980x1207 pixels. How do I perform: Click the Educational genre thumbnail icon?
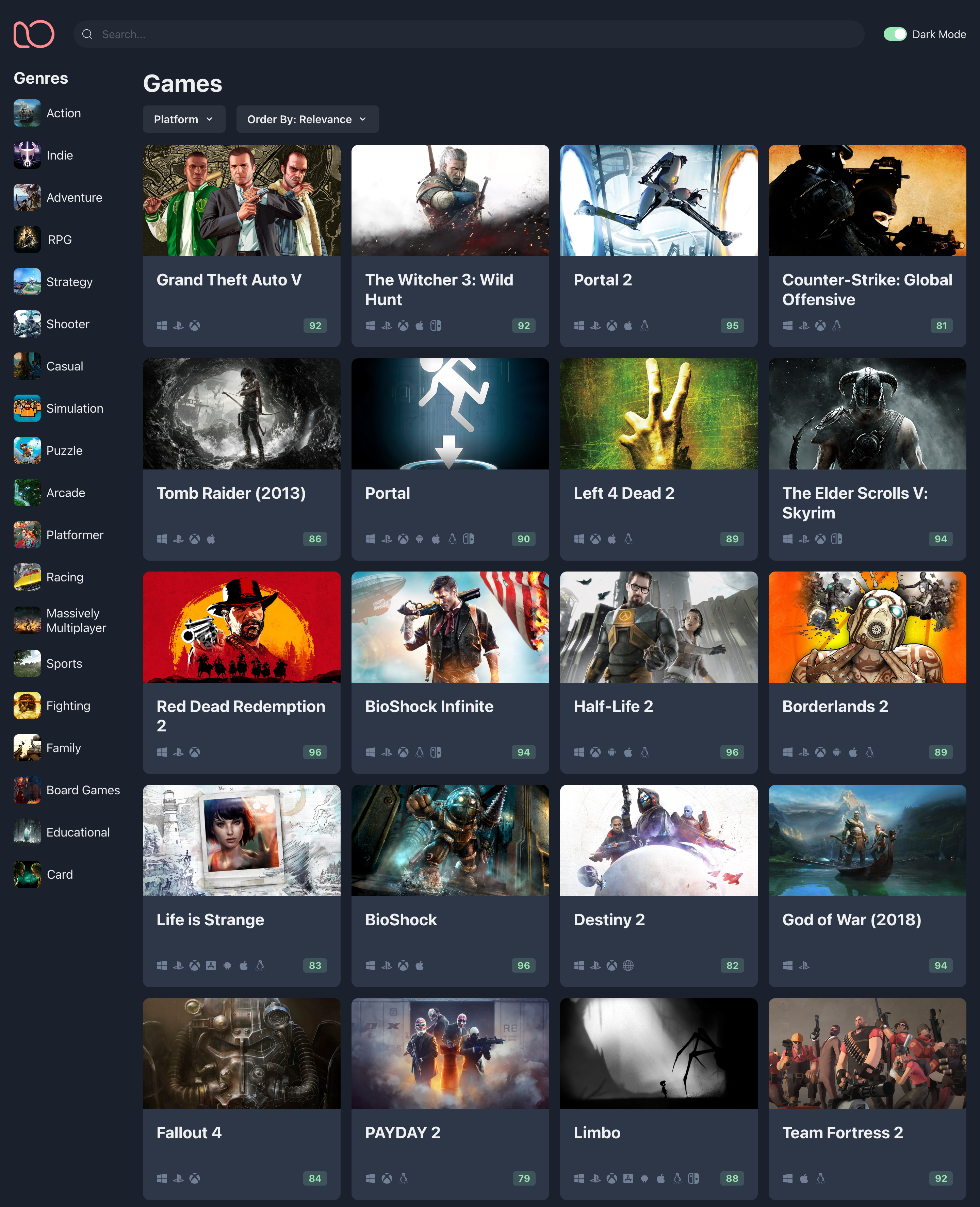click(27, 832)
